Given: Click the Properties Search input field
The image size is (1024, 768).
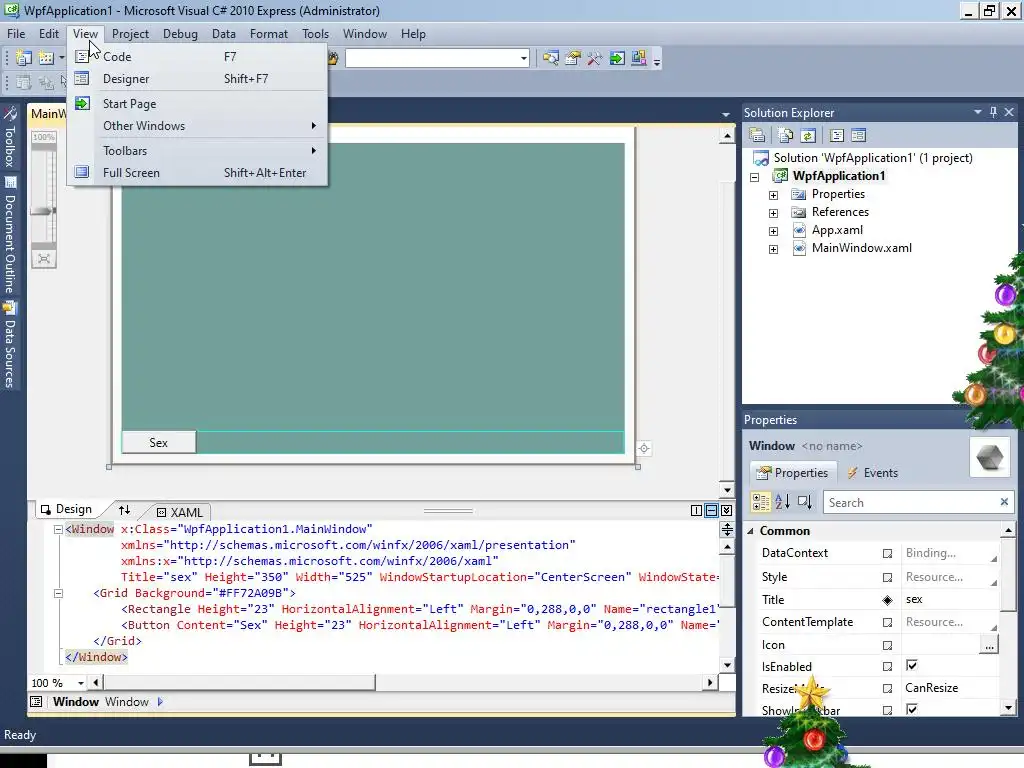Looking at the screenshot, I should [911, 502].
